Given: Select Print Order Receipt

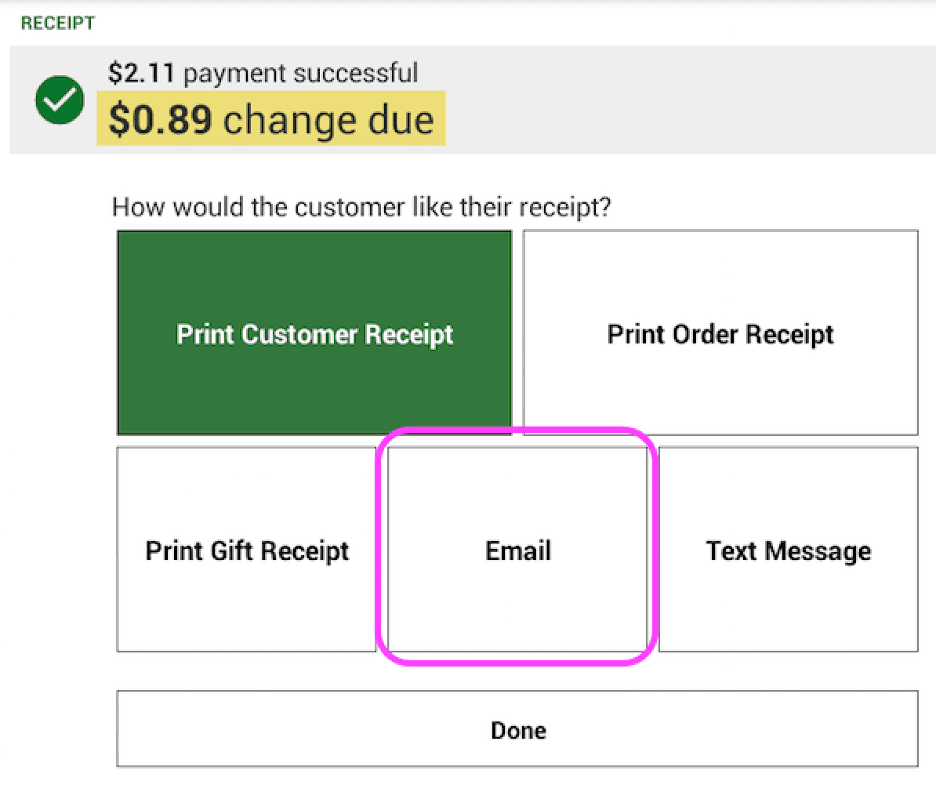Looking at the screenshot, I should pos(720,334).
